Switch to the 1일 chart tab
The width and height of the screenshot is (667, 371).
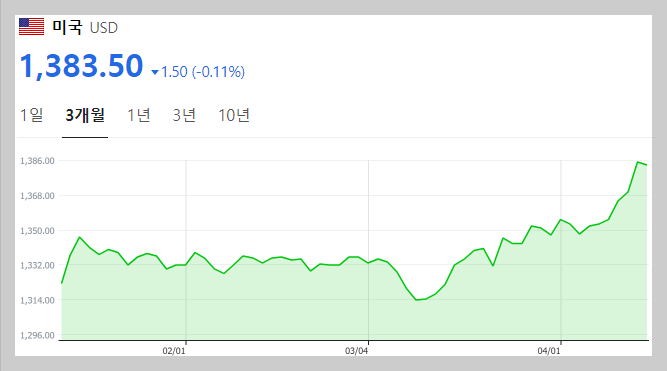coord(31,115)
